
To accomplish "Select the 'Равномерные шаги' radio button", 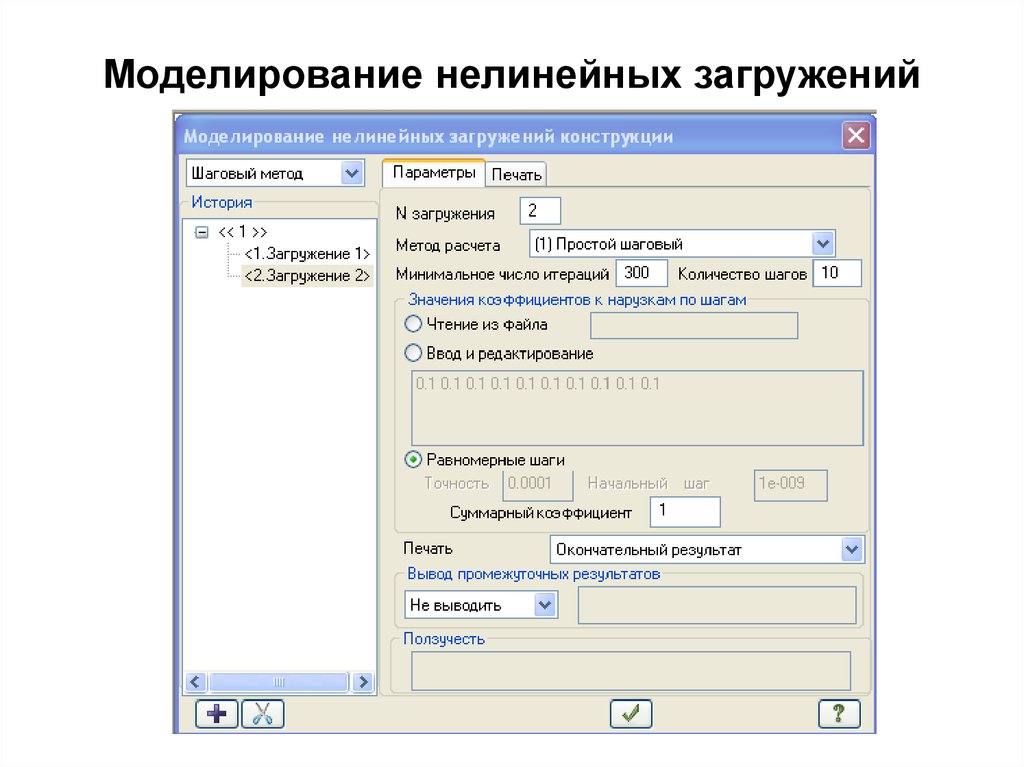I will click(414, 460).
